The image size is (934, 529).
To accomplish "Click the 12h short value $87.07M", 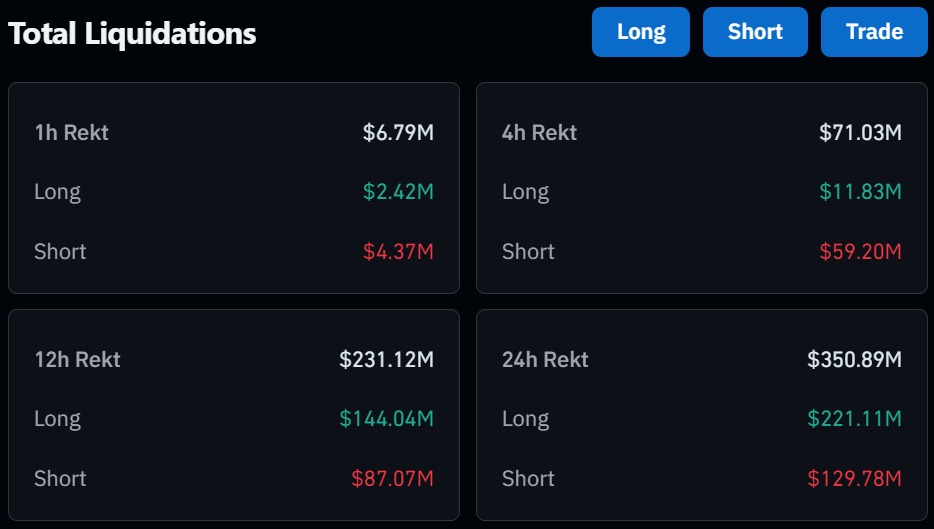I will [x=392, y=478].
